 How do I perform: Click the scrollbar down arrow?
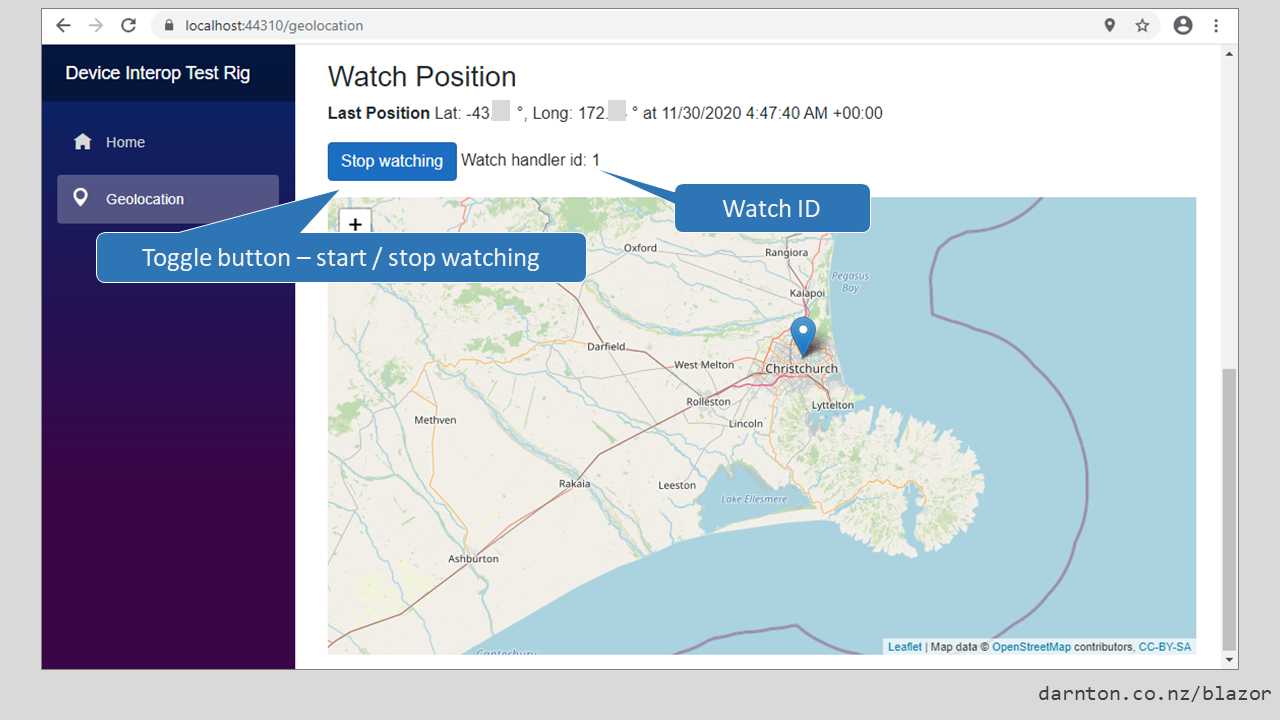tap(1229, 661)
